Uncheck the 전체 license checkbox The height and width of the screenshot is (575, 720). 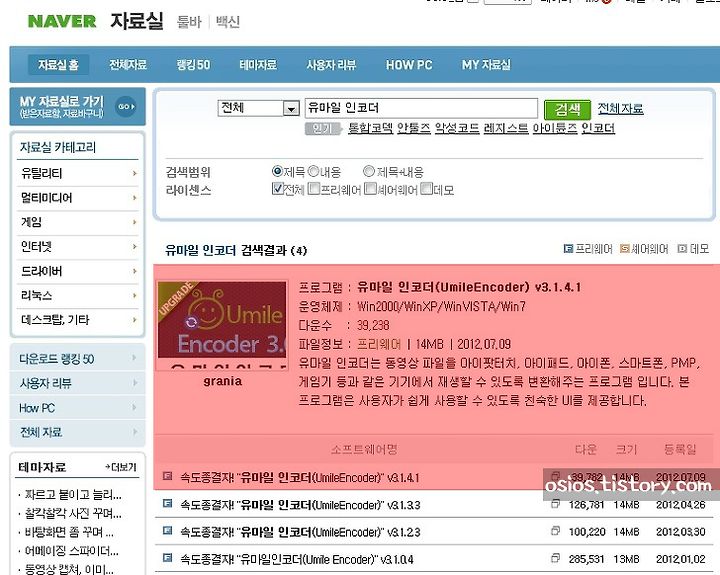[x=277, y=189]
